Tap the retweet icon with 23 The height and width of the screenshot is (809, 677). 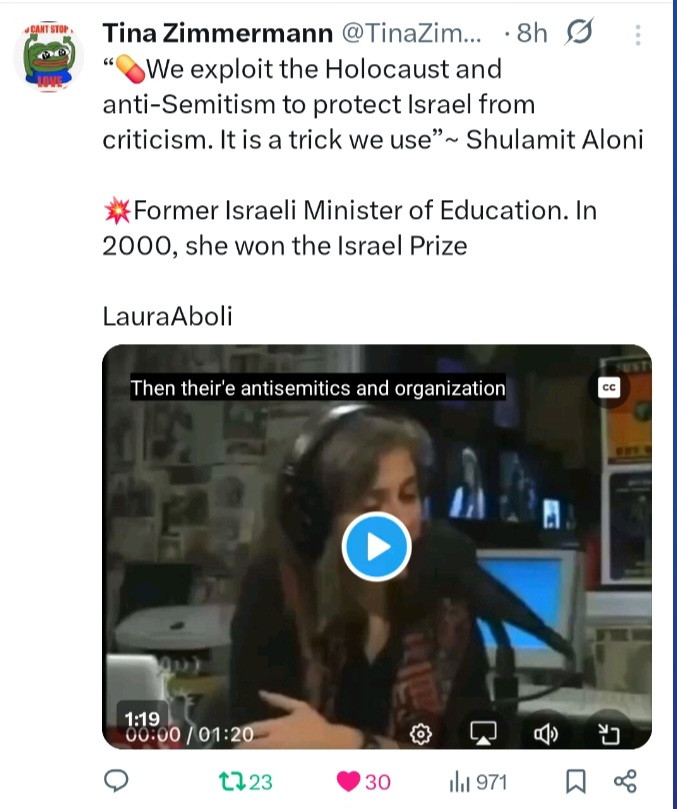coord(245,782)
